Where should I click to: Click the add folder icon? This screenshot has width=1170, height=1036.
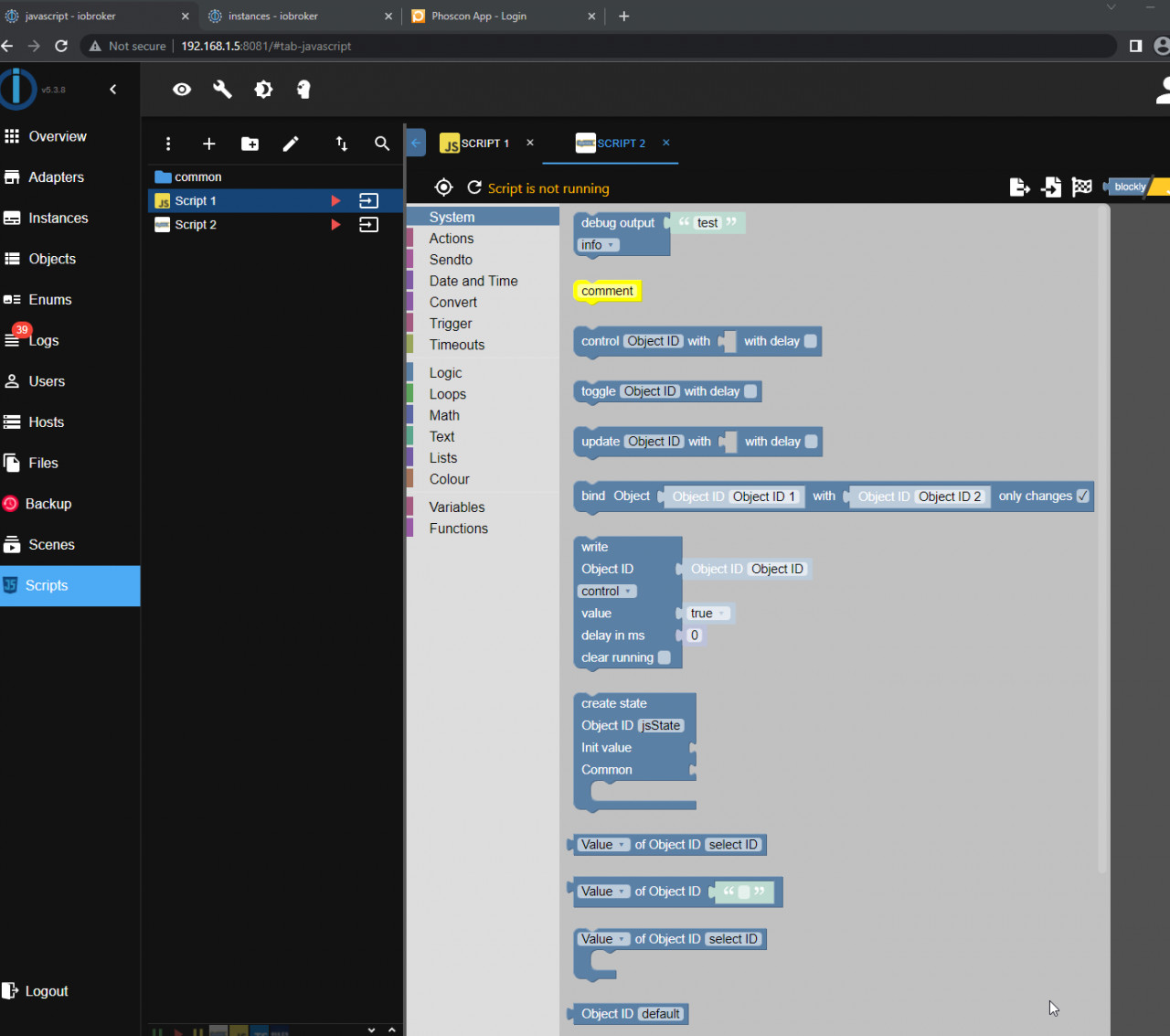pos(250,144)
